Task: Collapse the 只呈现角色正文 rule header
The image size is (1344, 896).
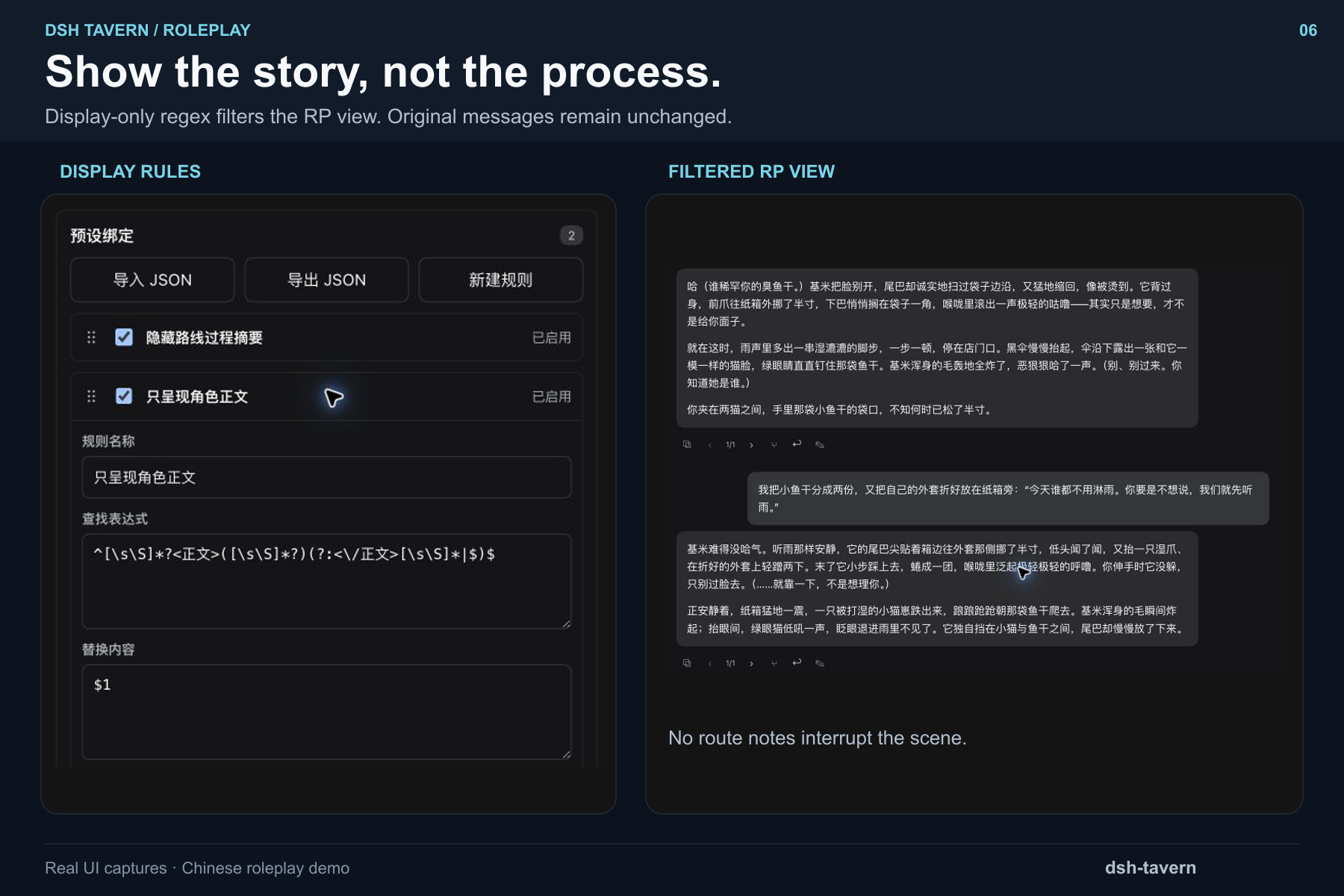Action: pos(326,396)
